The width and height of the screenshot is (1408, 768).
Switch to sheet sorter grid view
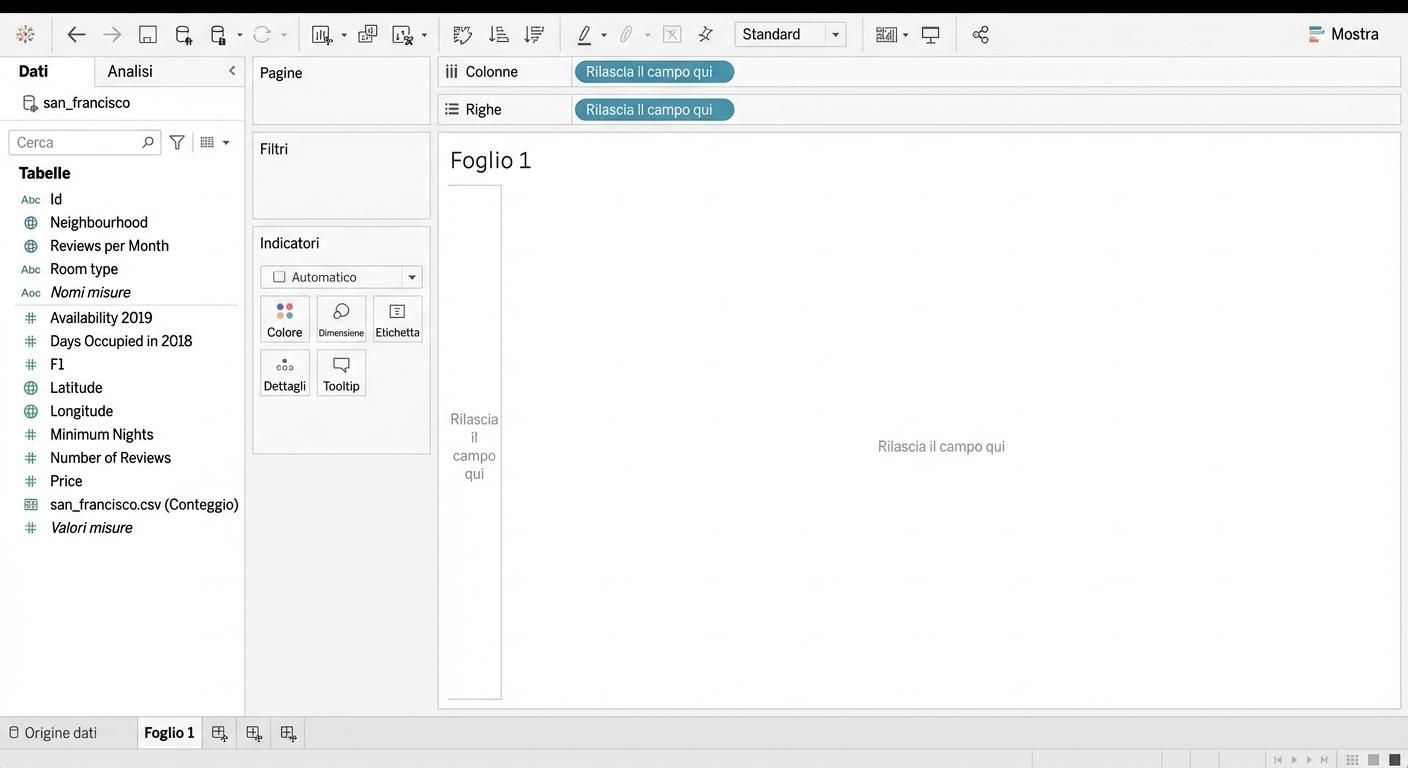[1352, 760]
